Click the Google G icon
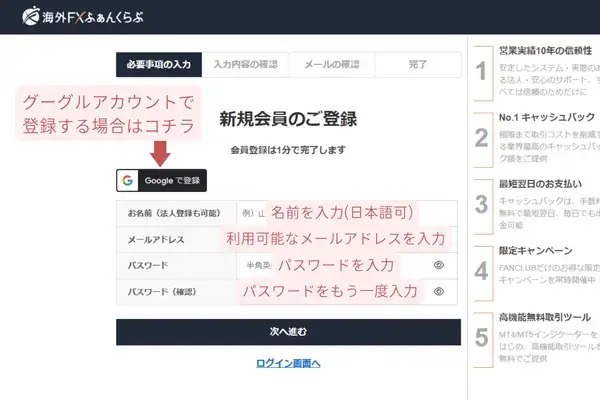This screenshot has height=400, width=600. click(x=127, y=180)
